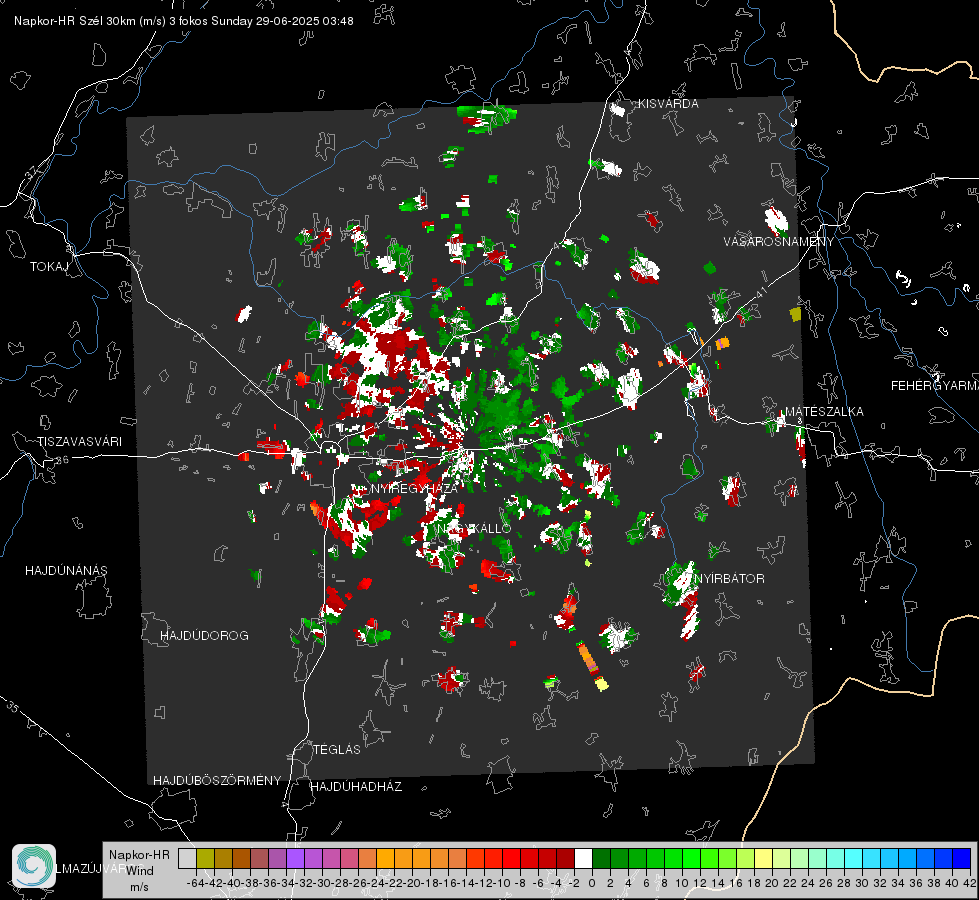
Task: Click the VÁSÁROSNAMÉNY city label
Action: [x=779, y=242]
